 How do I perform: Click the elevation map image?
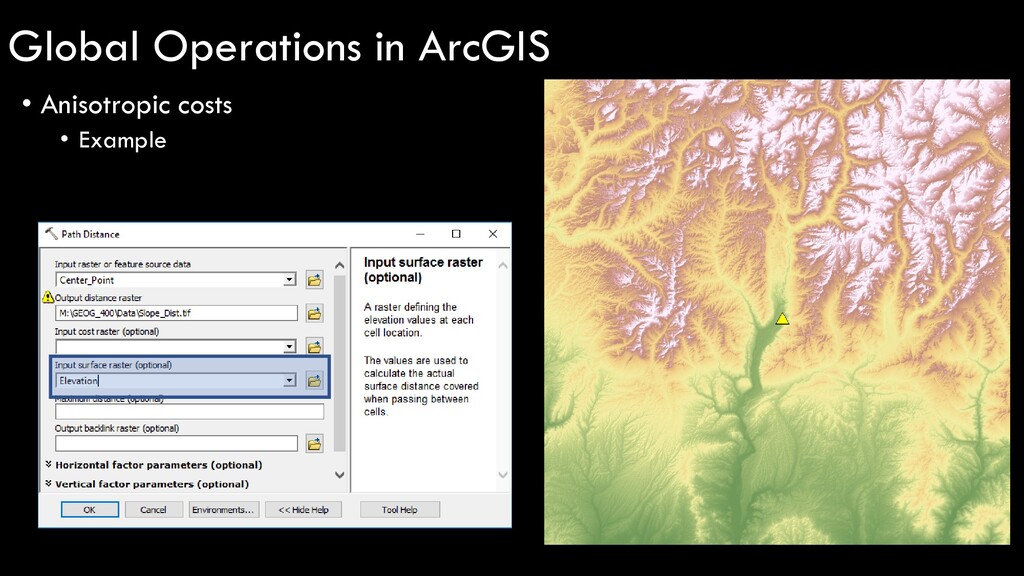pos(777,312)
